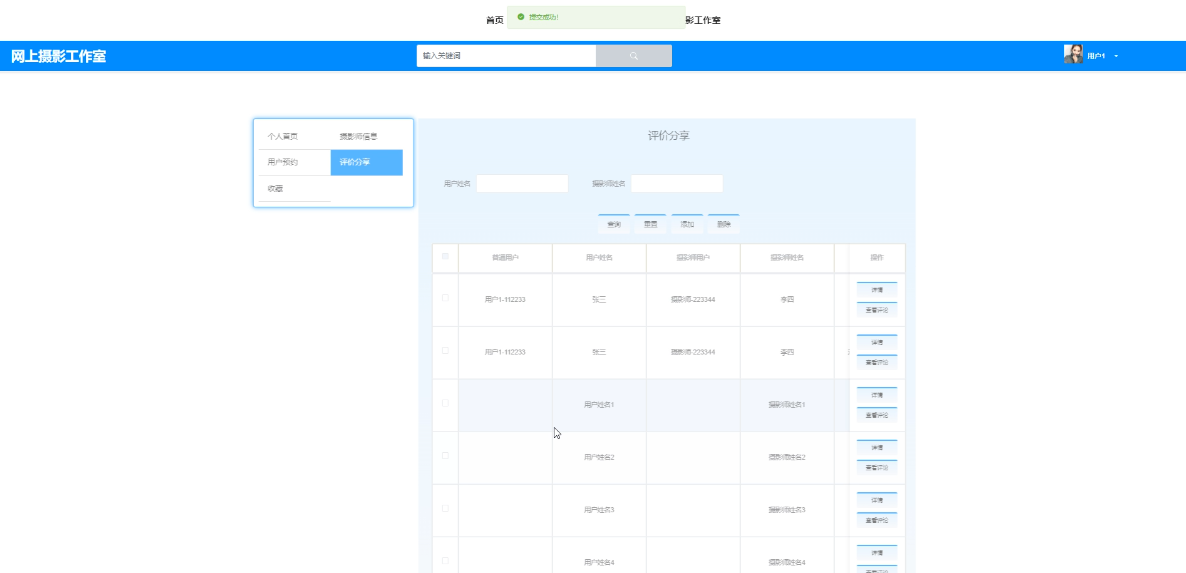Open the 用户1 account dropdown caret

[1116, 56]
